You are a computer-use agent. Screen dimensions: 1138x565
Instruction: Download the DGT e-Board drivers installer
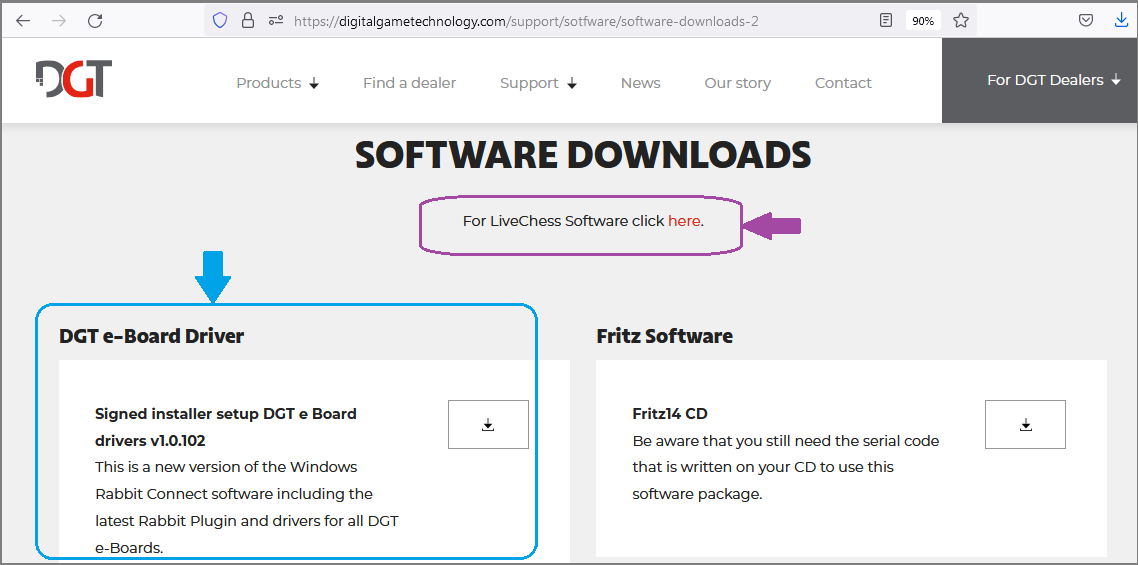click(488, 424)
